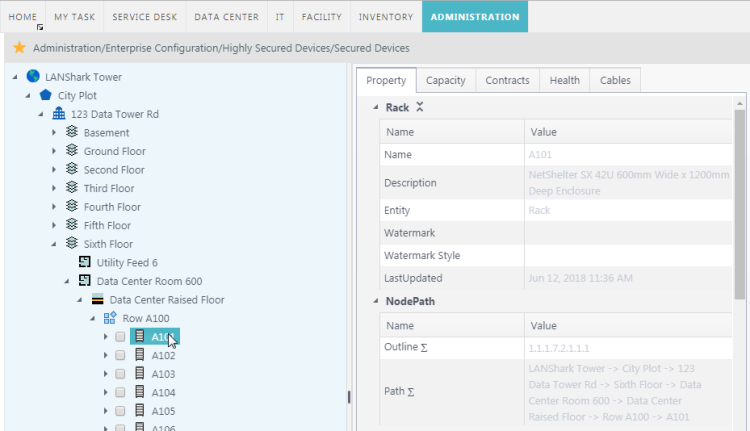Click the 123 Data Tower Rd building icon
Image resolution: width=750 pixels, height=431 pixels.
59,114
